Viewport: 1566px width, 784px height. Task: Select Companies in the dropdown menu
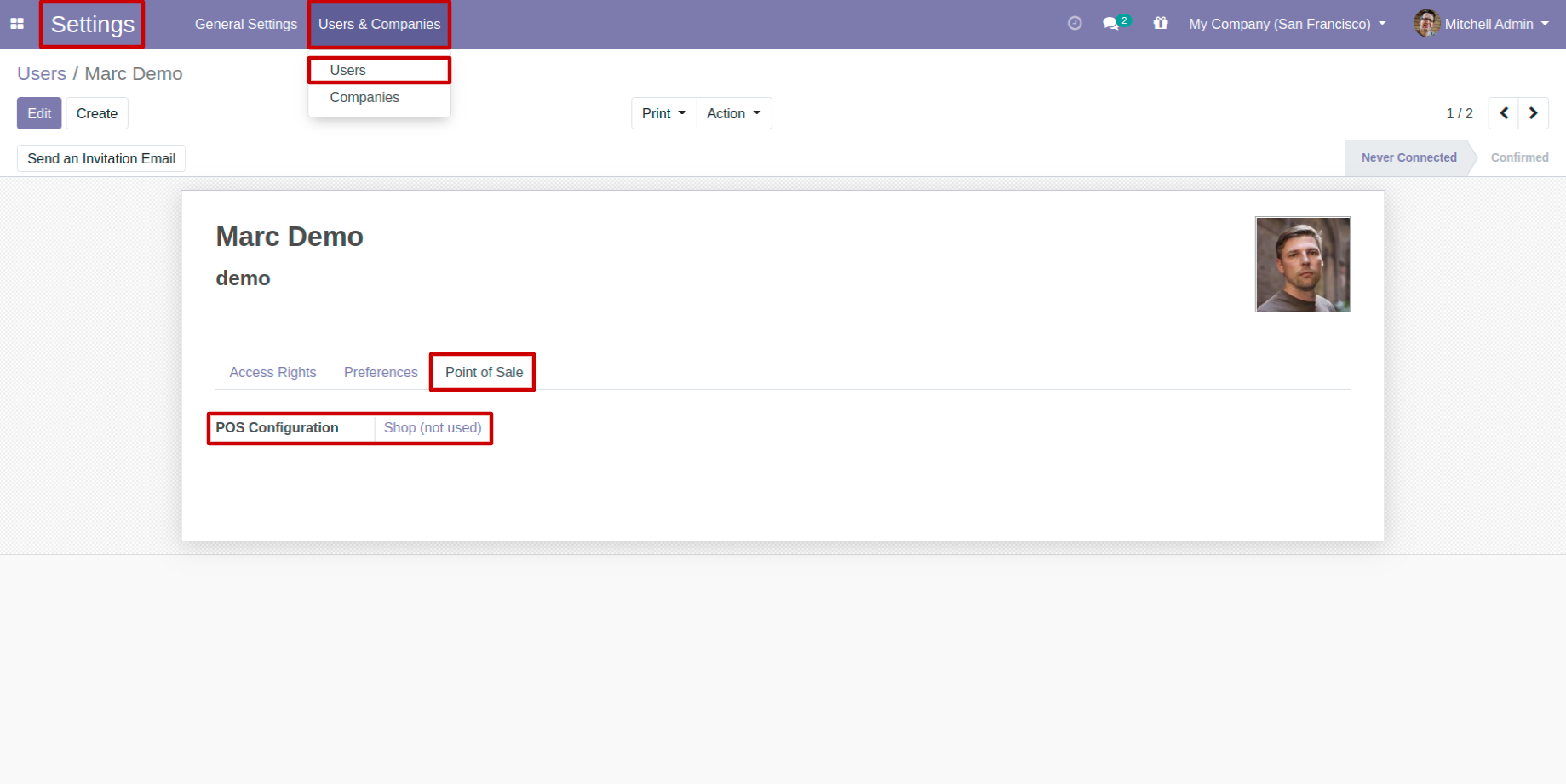(x=379, y=98)
